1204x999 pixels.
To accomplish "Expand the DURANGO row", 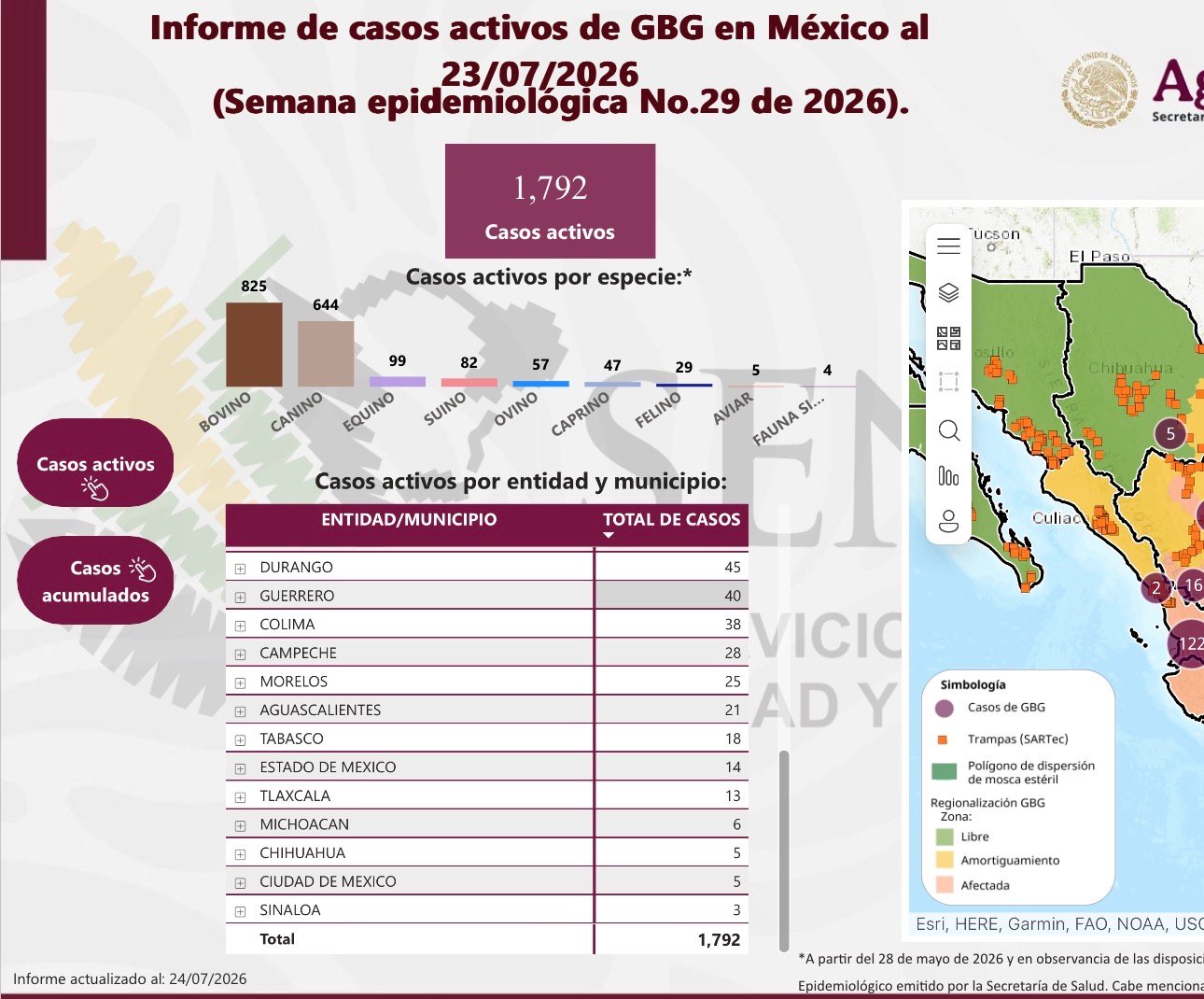I will [x=240, y=569].
